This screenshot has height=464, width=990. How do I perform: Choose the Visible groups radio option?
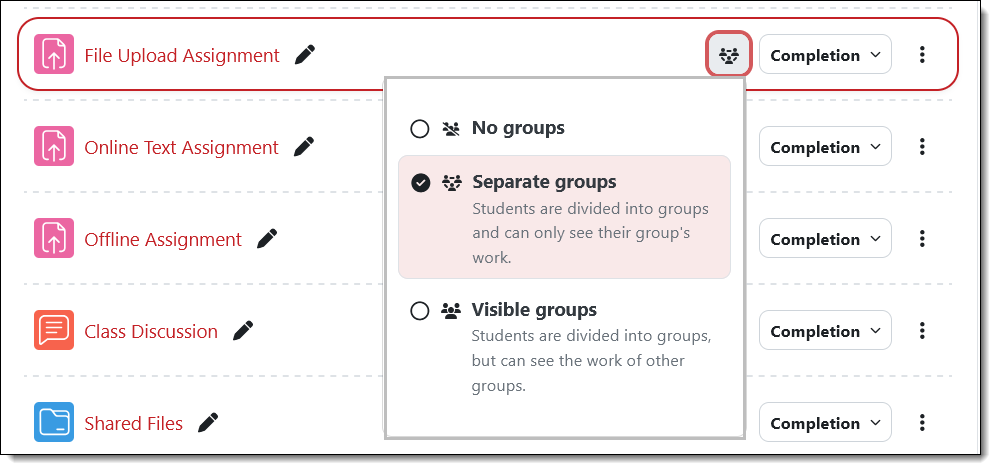click(x=420, y=311)
